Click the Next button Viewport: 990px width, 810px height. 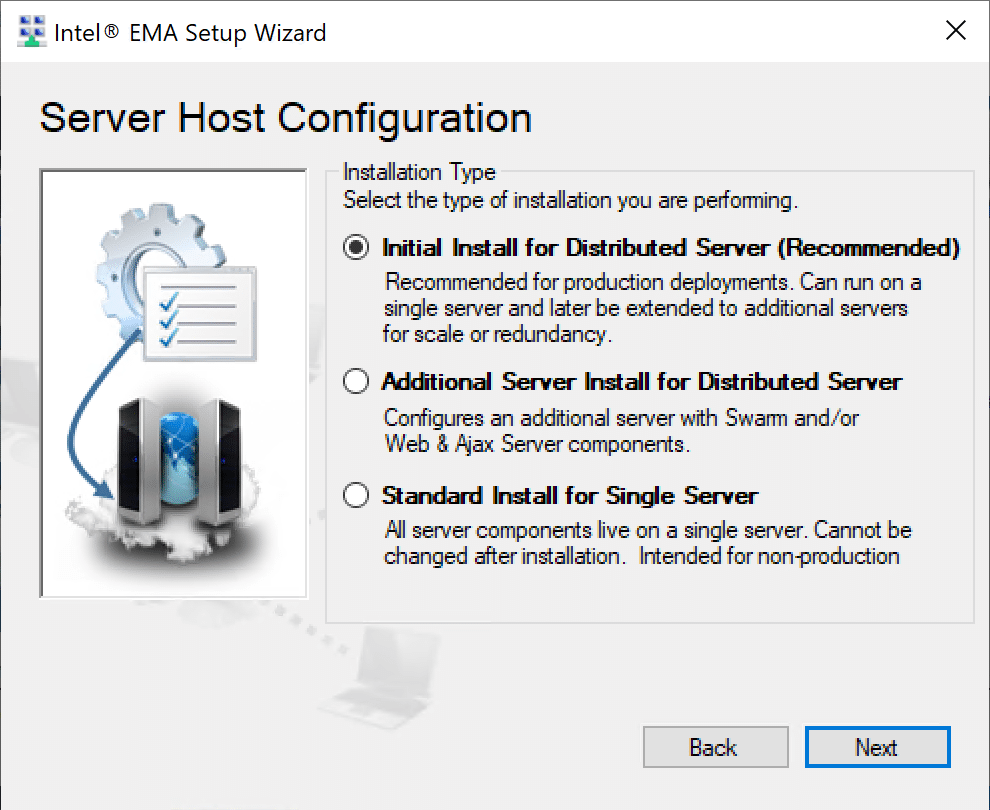pos(878,747)
